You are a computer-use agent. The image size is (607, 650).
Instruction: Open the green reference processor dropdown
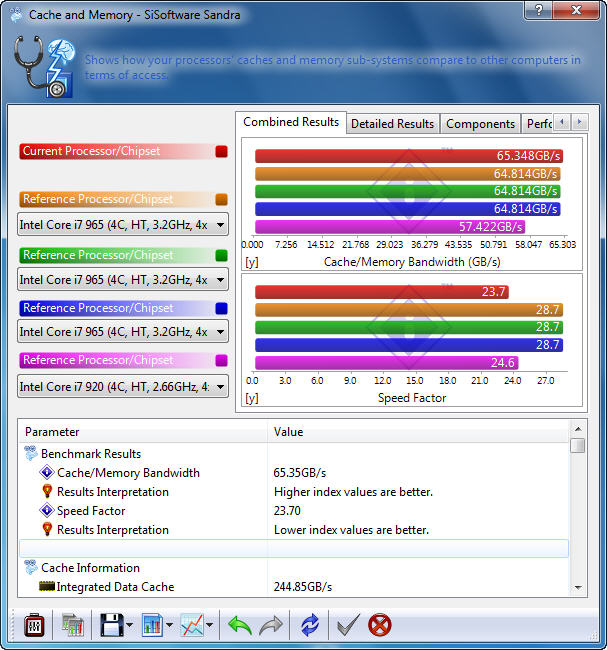123,280
